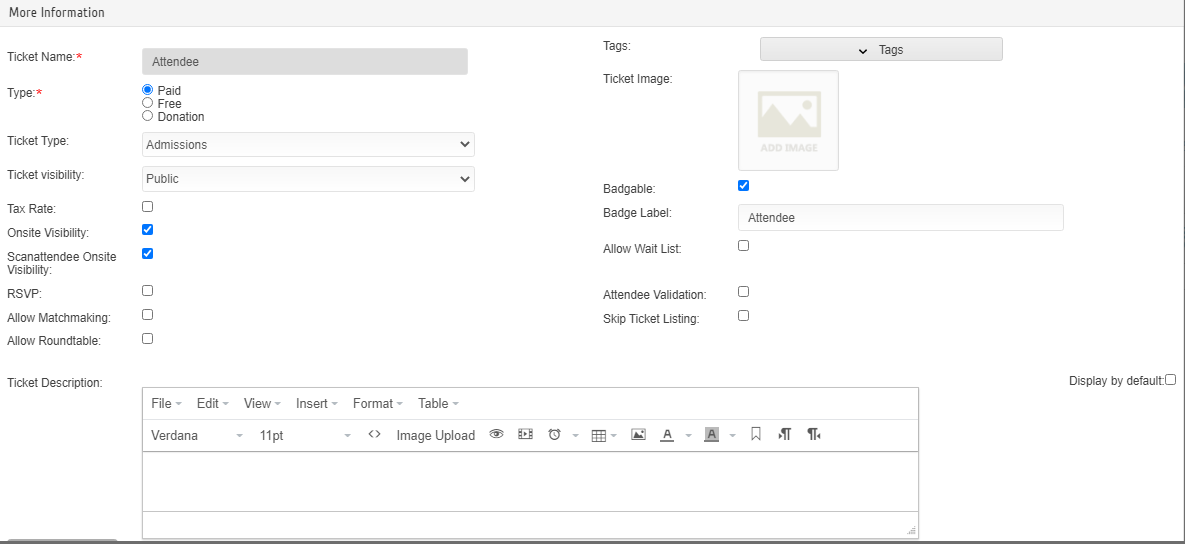Uncheck Onsite Visibility checkbox
This screenshot has width=1185, height=544.
(148, 230)
